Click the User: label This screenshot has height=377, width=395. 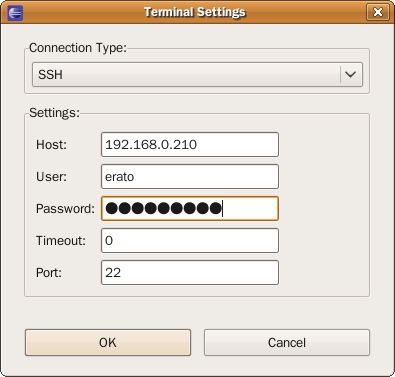pyautogui.click(x=51, y=176)
